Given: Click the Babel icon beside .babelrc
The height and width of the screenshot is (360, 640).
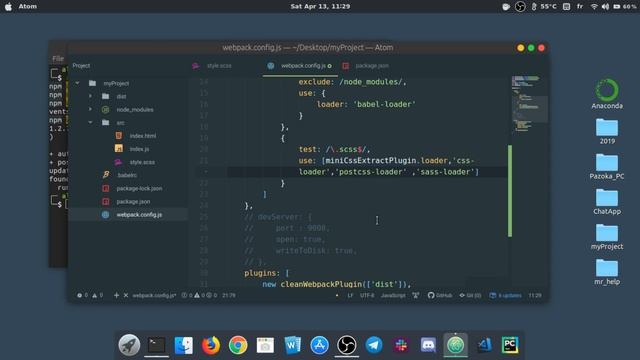Looking at the screenshot, I should (106, 175).
